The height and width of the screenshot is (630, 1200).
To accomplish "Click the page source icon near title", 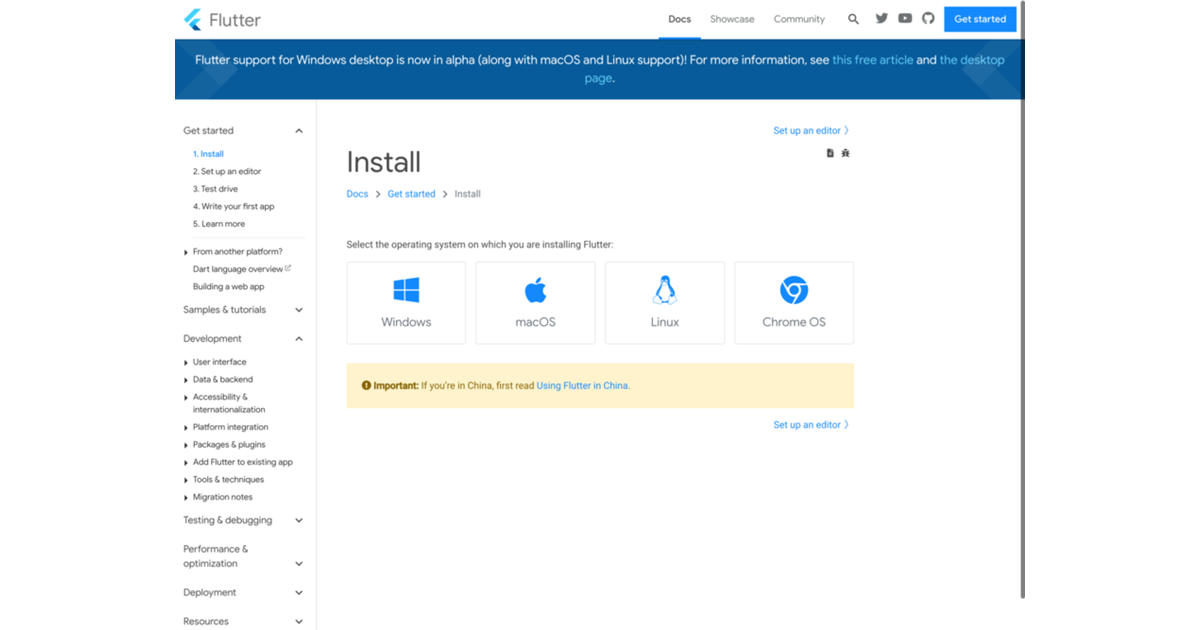I will 830,153.
